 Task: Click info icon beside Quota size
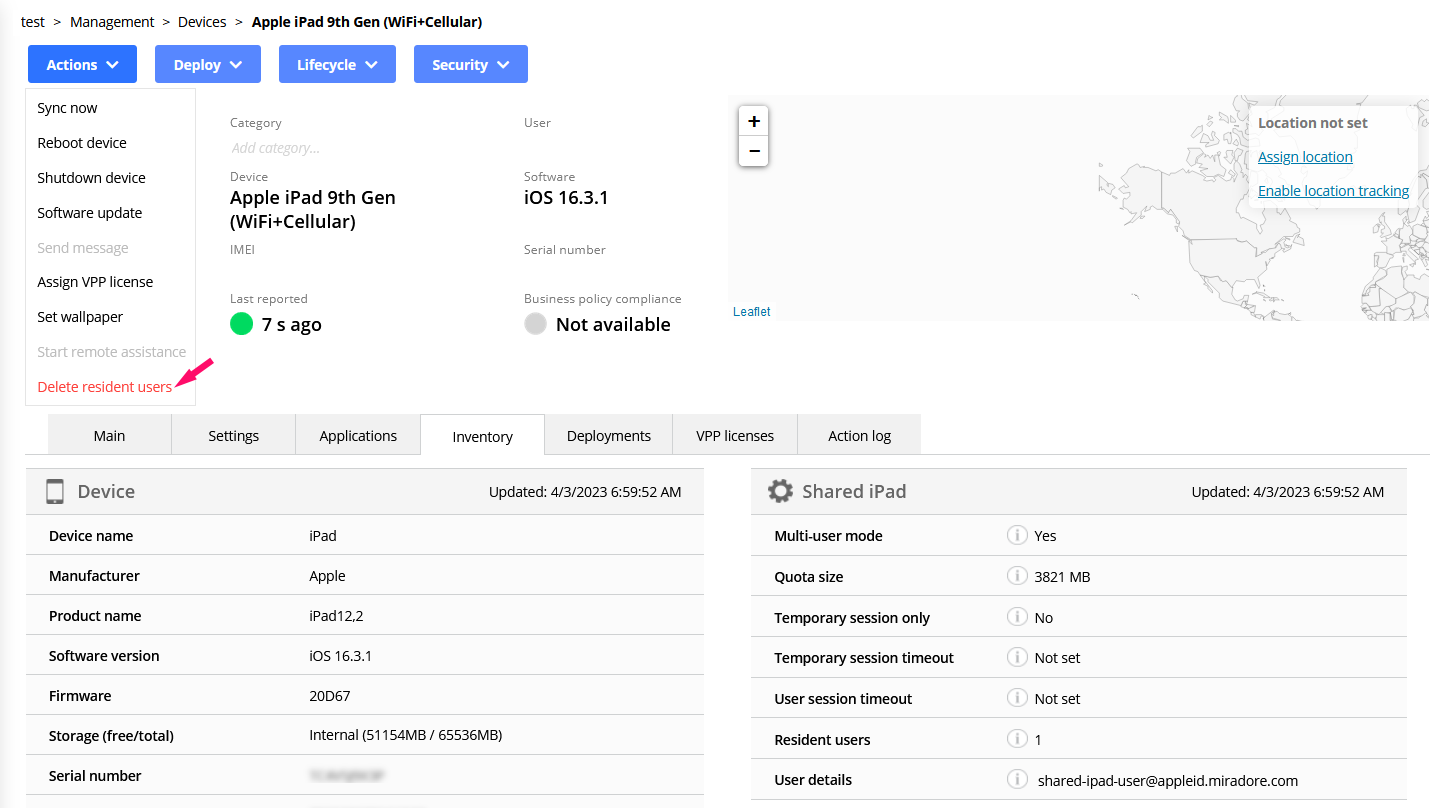pos(1017,576)
